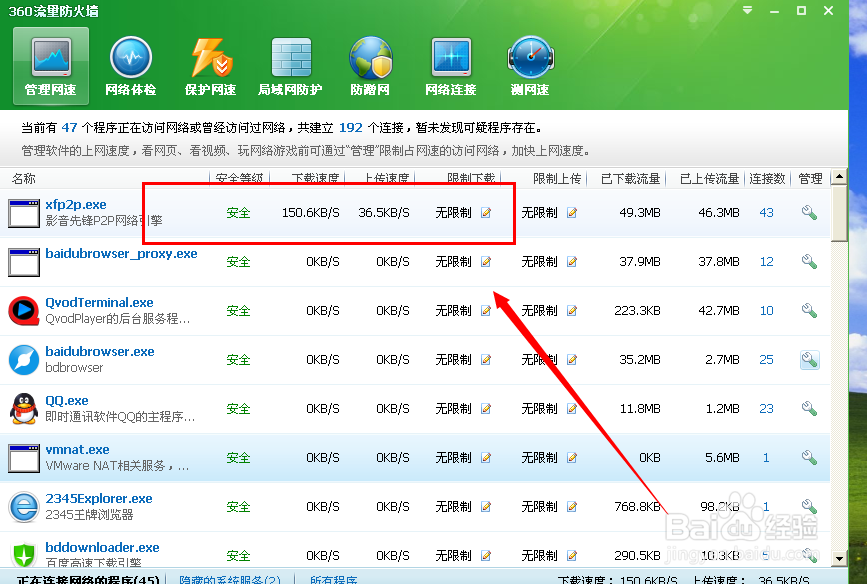Edit upload limit for QvodTerminal.exe
Viewport: 867px width, 584px height.
pos(572,311)
